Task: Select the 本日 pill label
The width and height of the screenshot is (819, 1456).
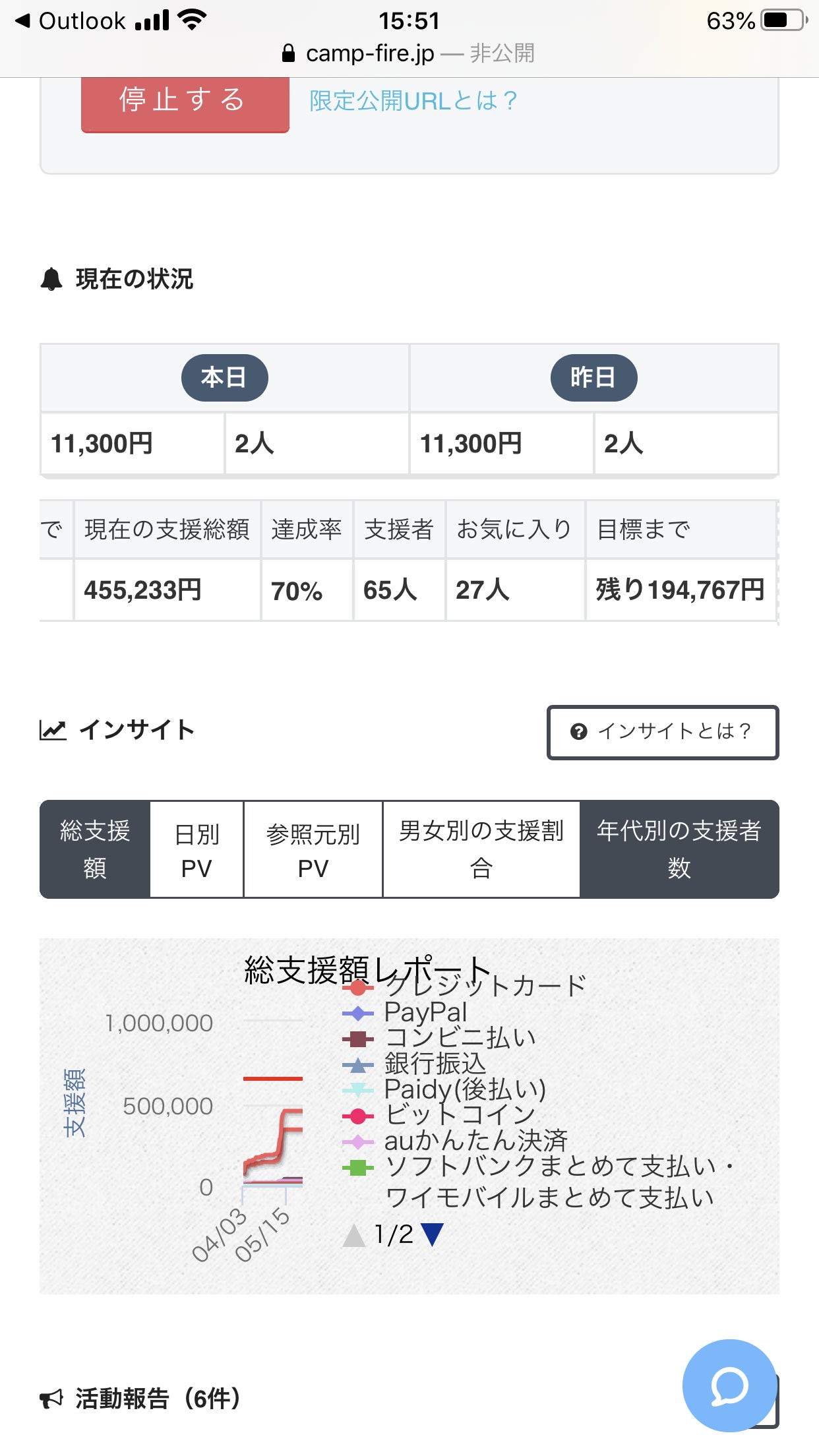Action: coord(224,378)
